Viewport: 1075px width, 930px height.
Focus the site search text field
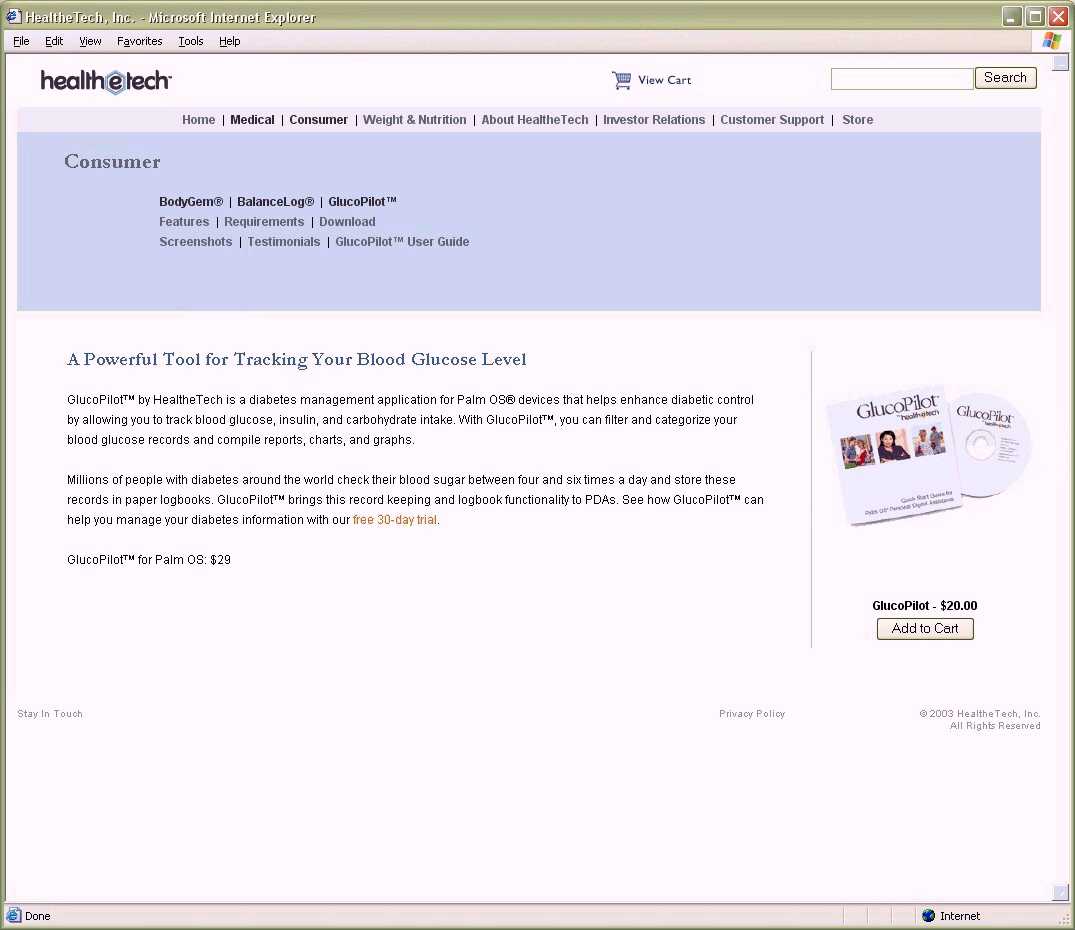901,79
